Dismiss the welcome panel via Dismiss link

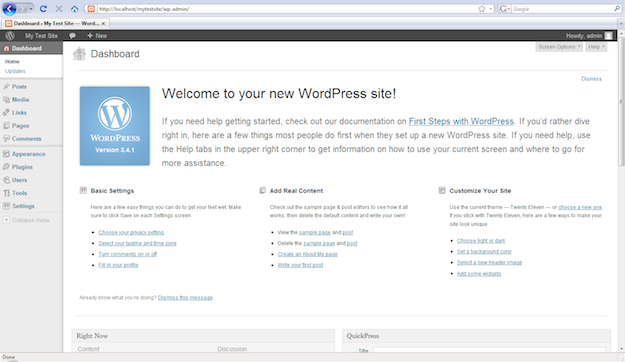[x=592, y=79]
